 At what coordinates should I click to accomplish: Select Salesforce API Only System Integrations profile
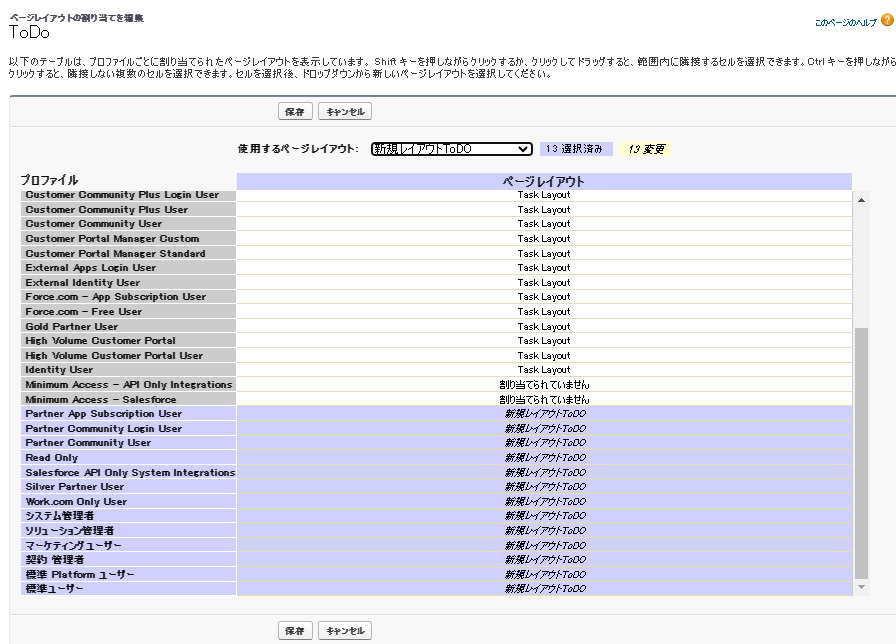tap(129, 472)
